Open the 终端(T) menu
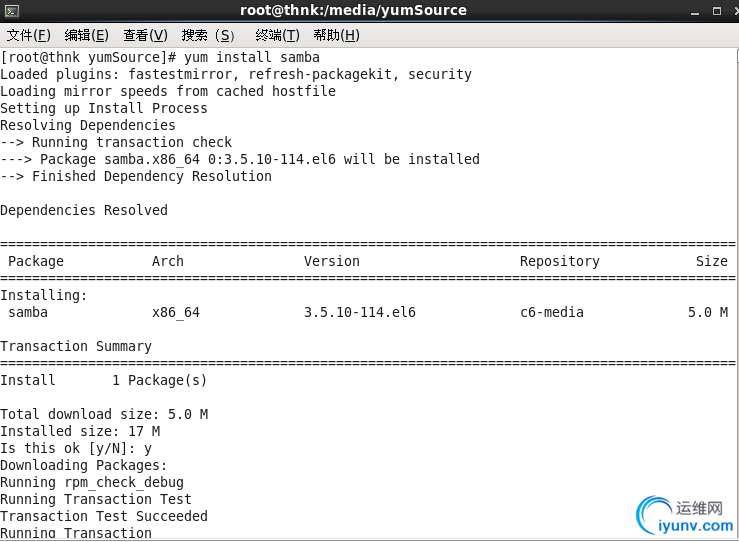 click(x=277, y=35)
